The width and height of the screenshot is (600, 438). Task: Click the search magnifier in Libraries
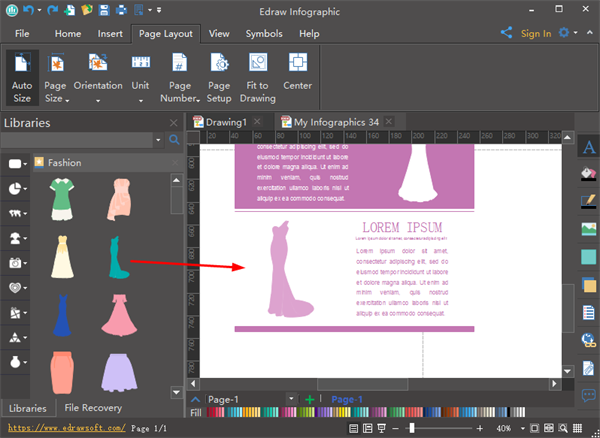[x=174, y=140]
